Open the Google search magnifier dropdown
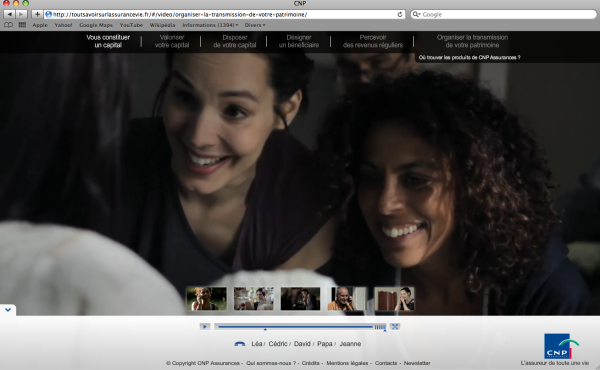This screenshot has width=600, height=370. tap(416, 14)
